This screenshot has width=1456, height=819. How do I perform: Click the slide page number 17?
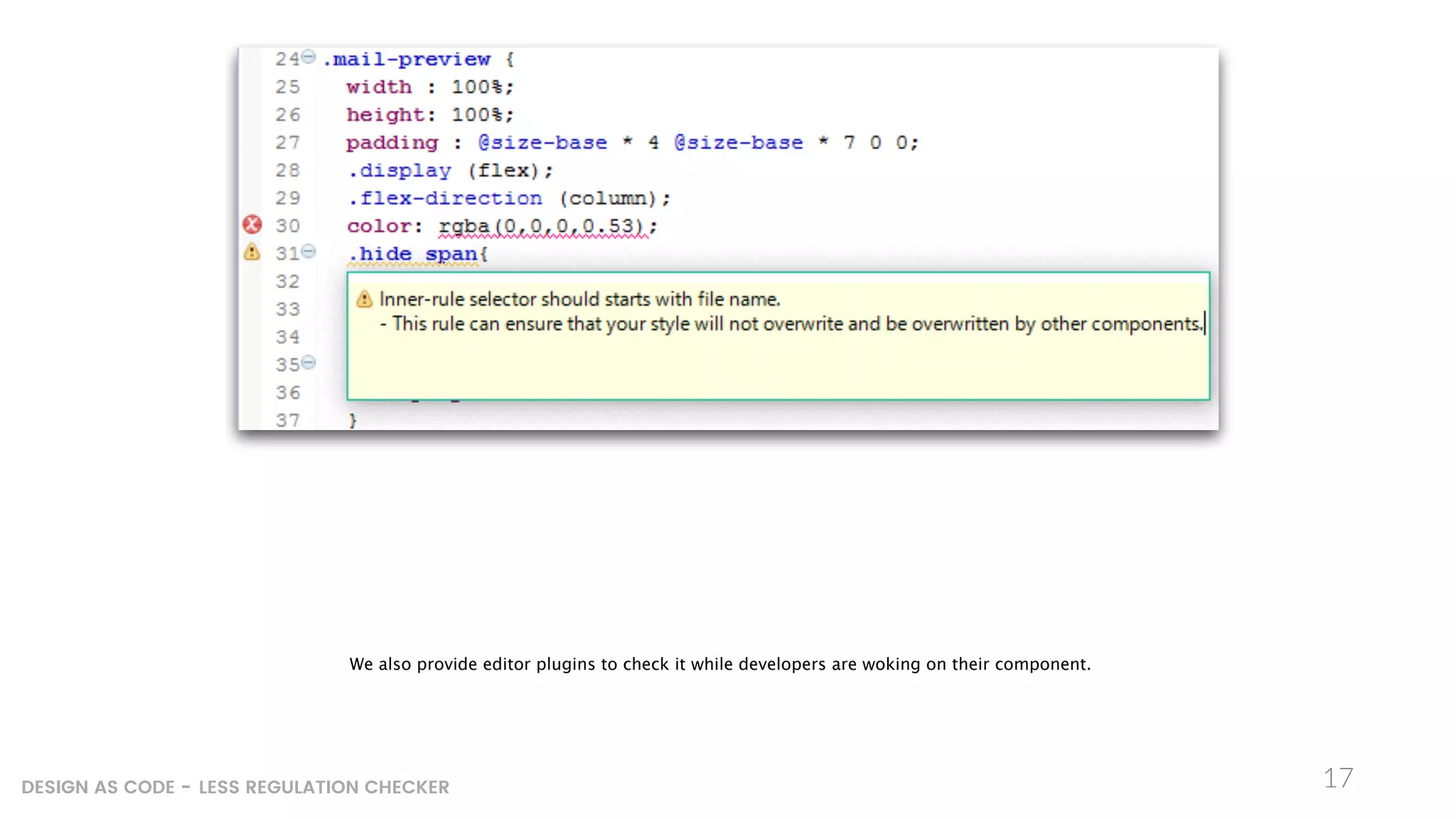1338,778
